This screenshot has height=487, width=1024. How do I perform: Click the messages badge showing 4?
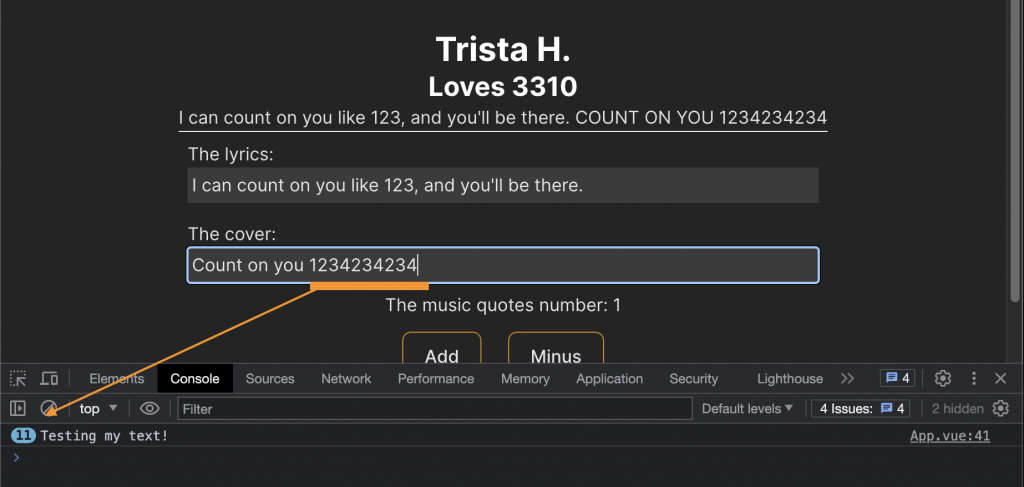896,379
